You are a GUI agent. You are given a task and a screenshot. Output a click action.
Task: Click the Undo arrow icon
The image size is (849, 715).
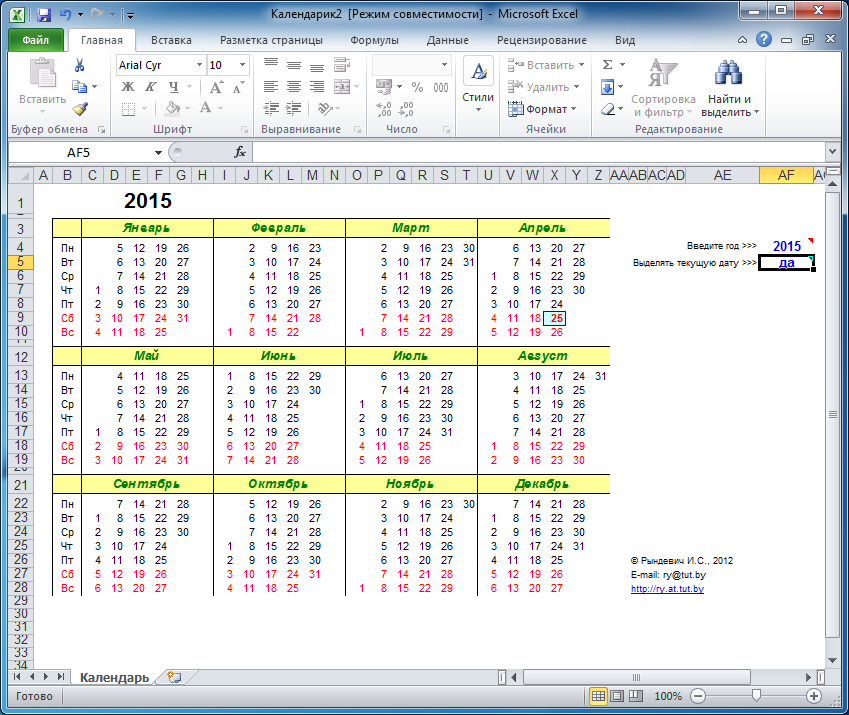[66, 15]
